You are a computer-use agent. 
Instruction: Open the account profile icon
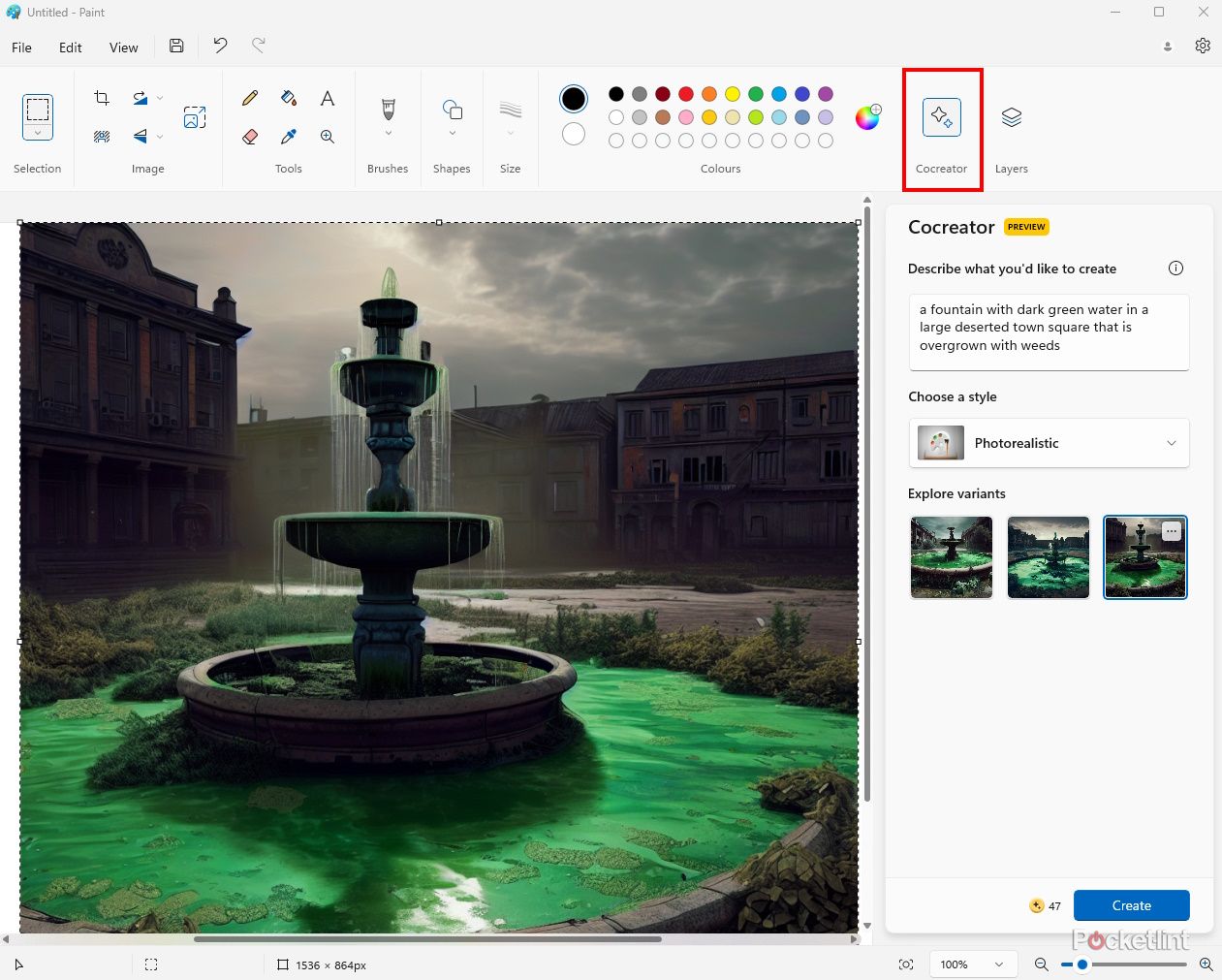[1168, 47]
